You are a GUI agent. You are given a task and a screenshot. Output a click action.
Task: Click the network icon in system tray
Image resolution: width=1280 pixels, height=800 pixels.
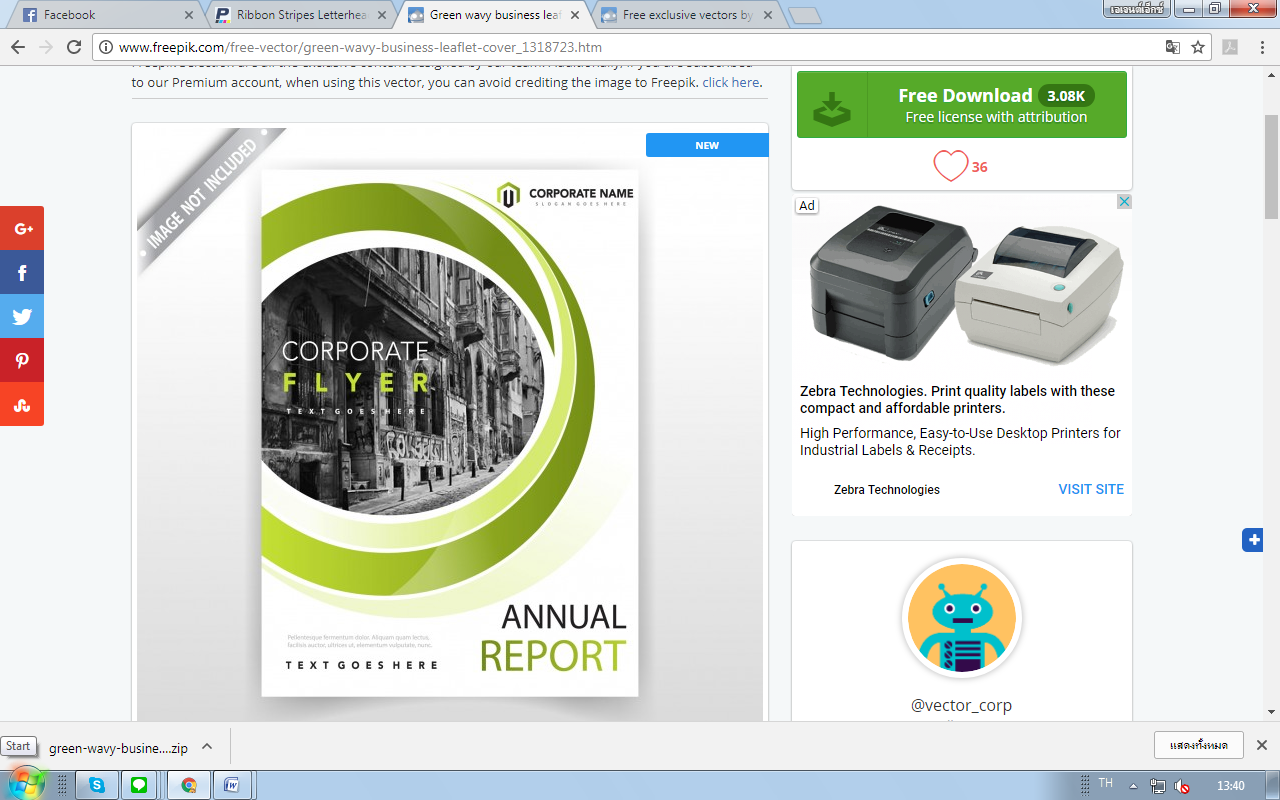tap(1158, 786)
